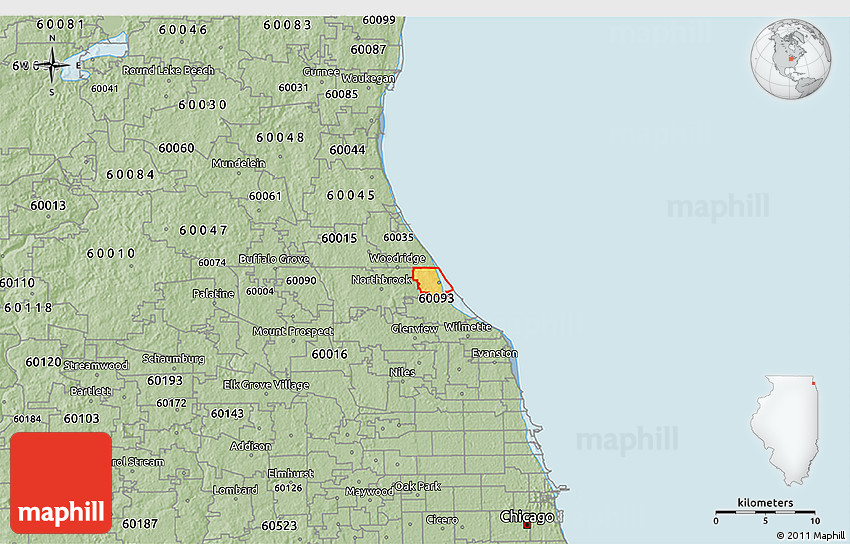The image size is (850, 544).
Task: Click the Waukegan city label
Action: pos(369,78)
